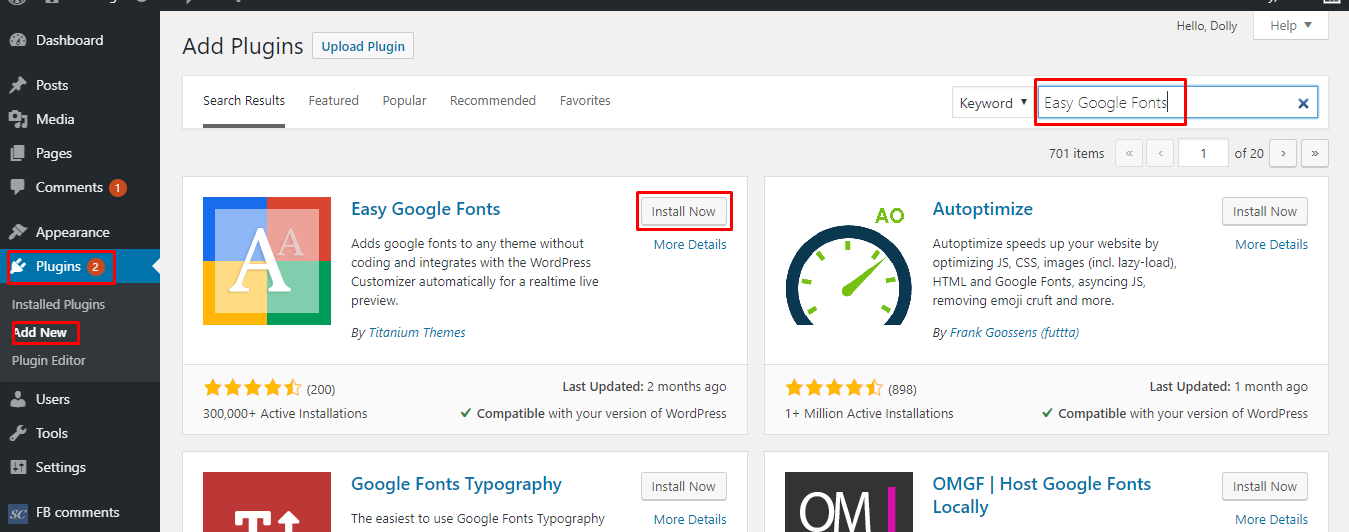Click the Pages icon in sidebar

tap(18, 153)
